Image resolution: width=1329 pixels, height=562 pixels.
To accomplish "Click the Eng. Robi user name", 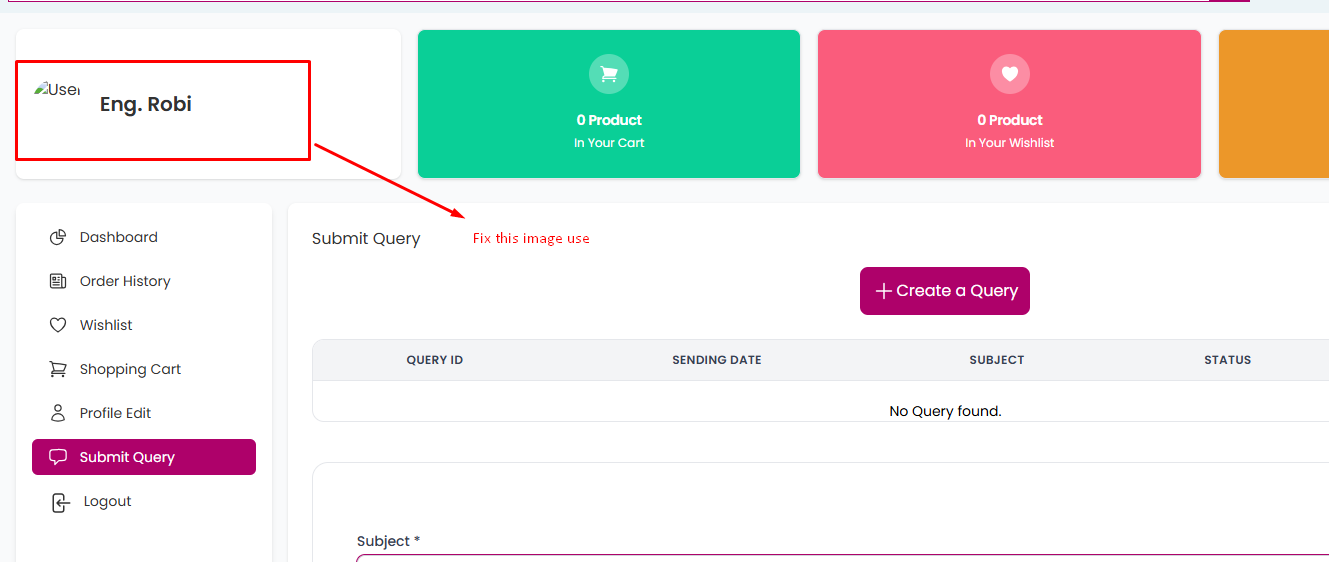I will (x=146, y=104).
